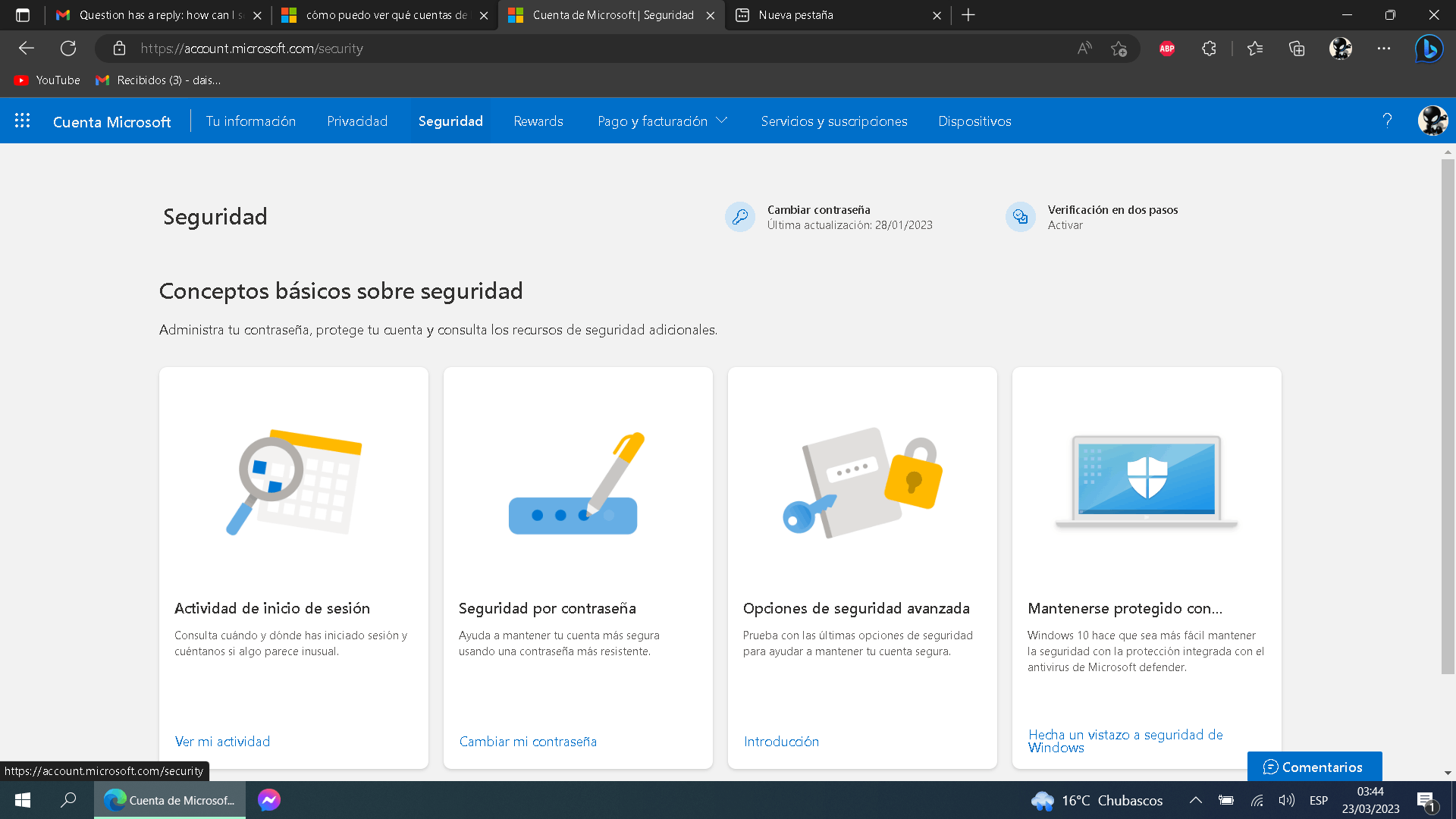
Task: Open the Favorites list icon
Action: coord(1255,49)
